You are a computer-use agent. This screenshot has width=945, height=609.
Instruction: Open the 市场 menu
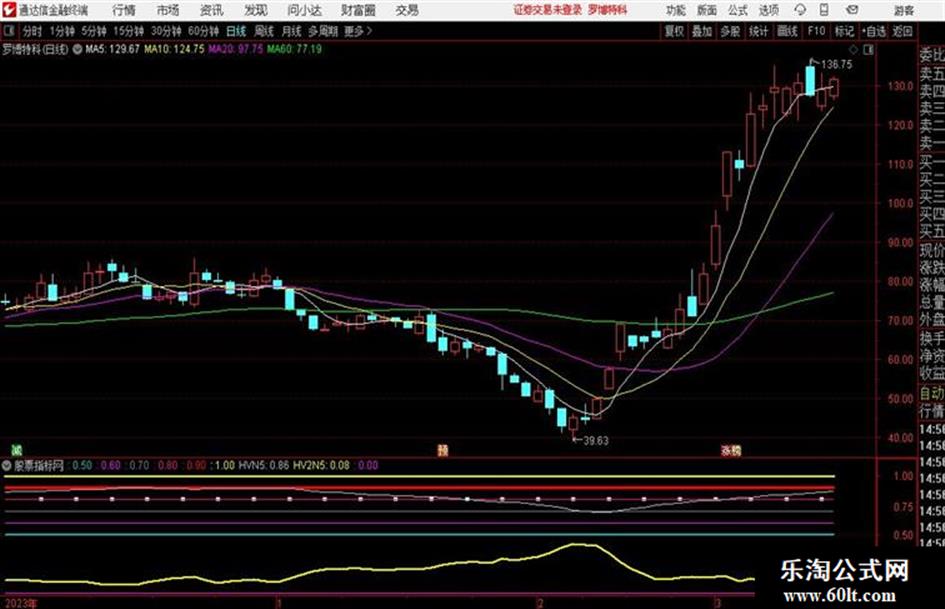coord(168,10)
